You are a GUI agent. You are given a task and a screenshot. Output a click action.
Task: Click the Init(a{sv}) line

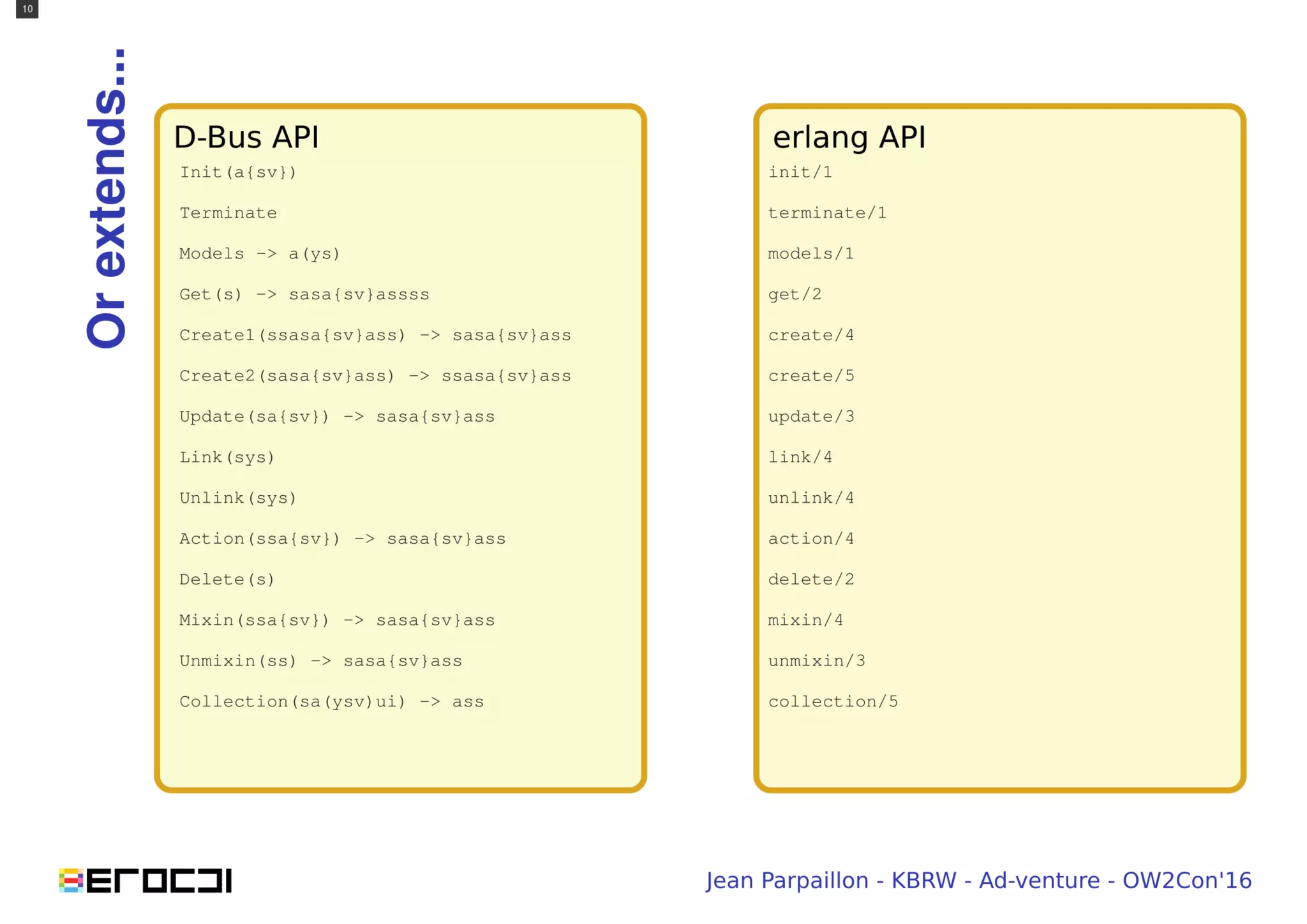point(238,172)
